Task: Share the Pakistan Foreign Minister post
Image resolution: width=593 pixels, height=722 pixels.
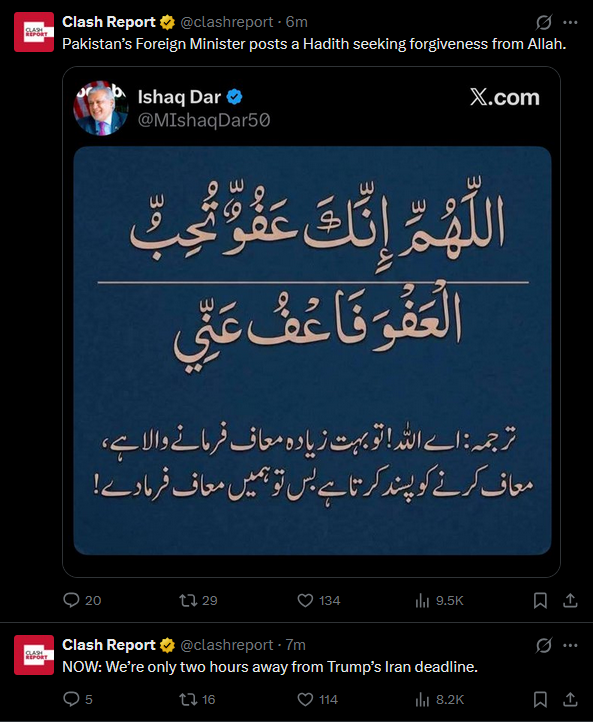Action: 570,600
